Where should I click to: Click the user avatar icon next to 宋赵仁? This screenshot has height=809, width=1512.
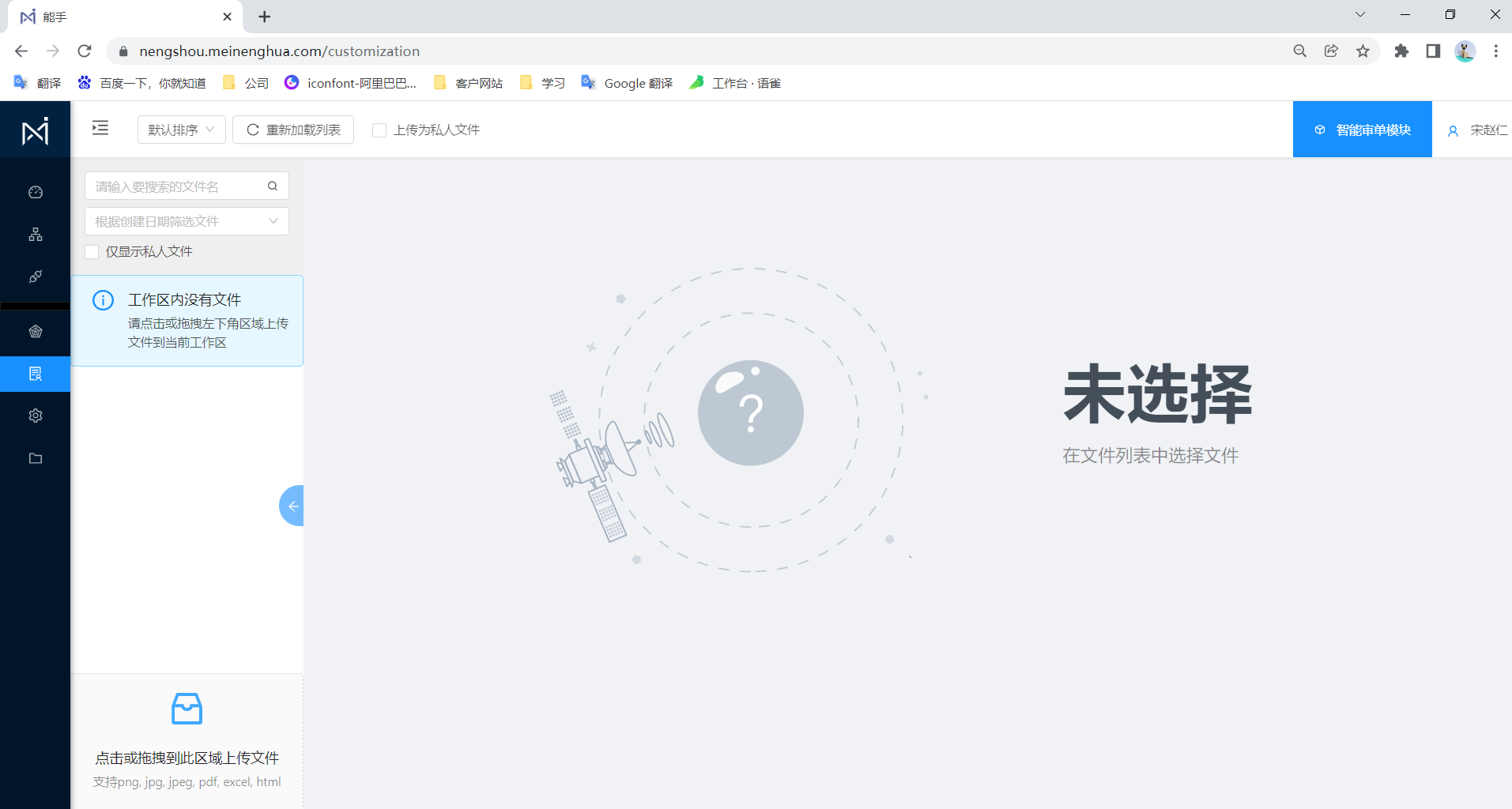pos(1453,131)
